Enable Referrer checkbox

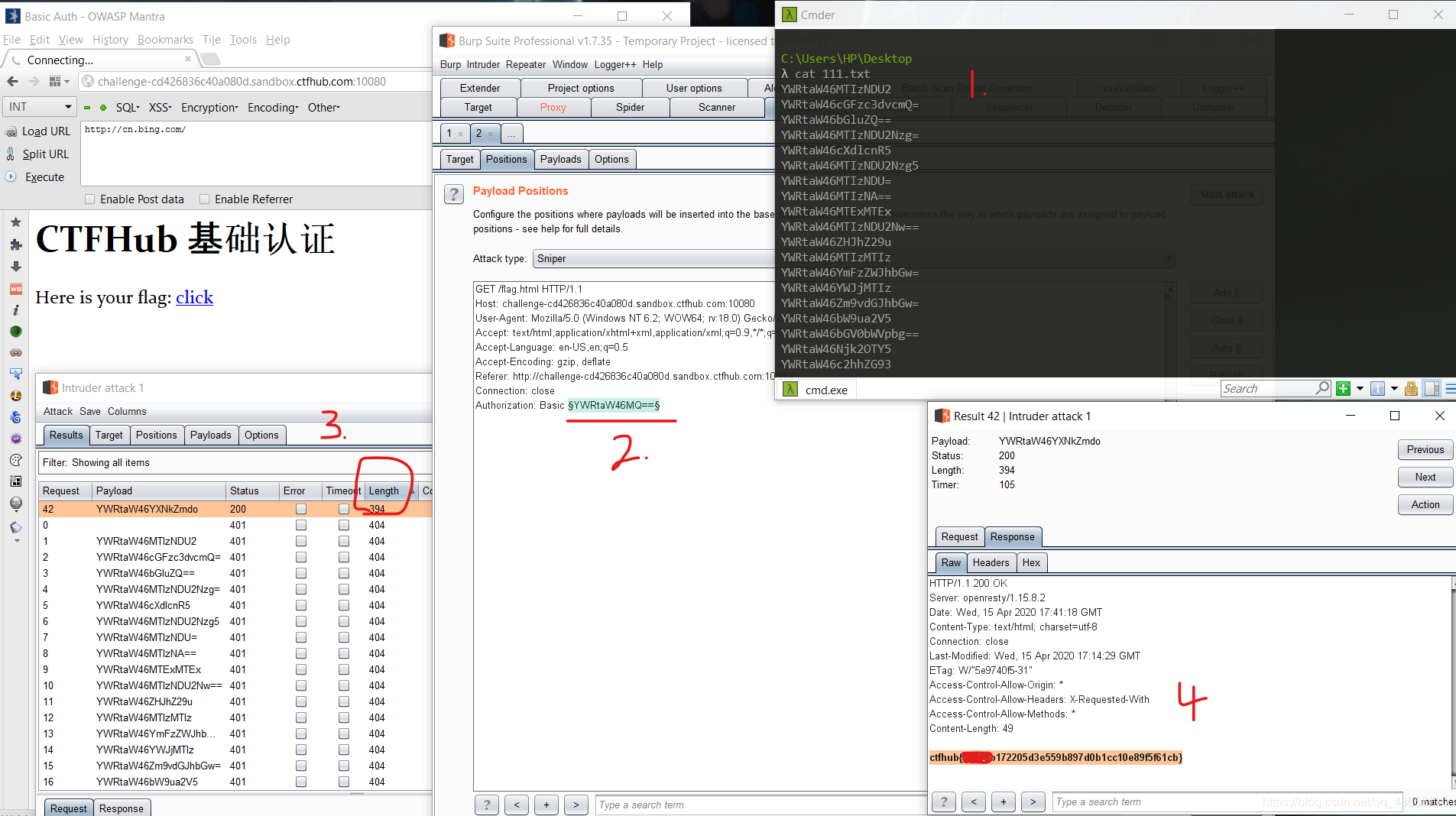click(204, 199)
